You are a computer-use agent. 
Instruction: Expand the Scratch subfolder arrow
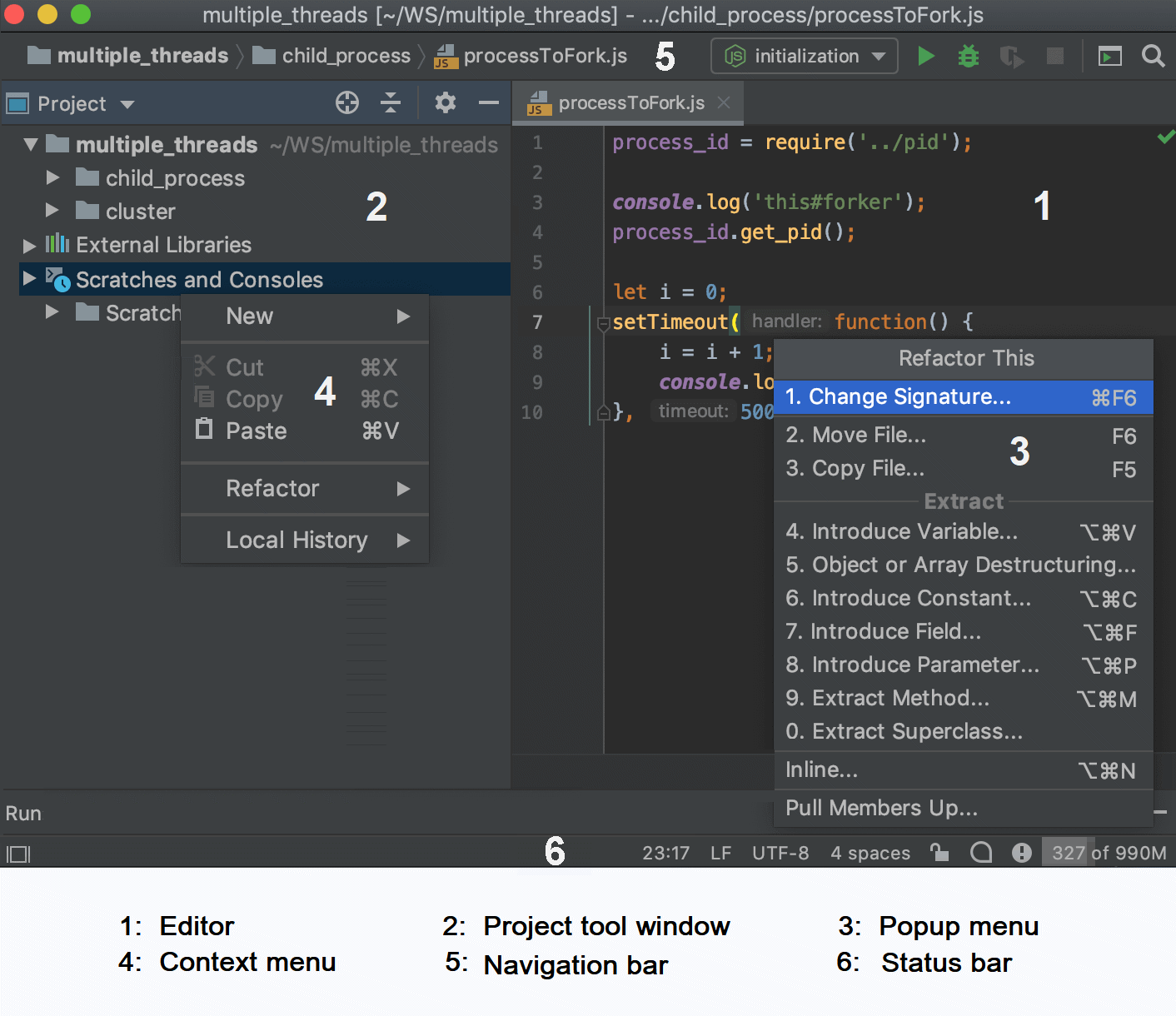[x=52, y=312]
